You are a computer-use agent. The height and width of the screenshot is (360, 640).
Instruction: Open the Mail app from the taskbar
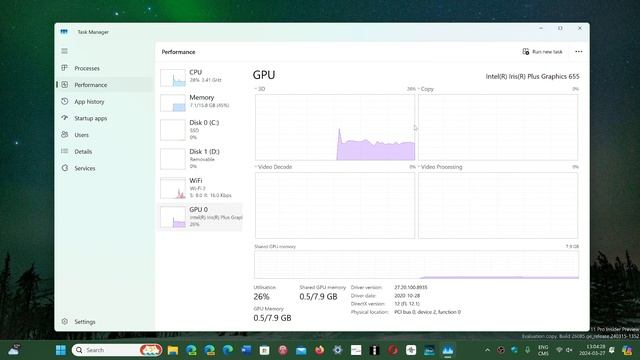(301, 350)
